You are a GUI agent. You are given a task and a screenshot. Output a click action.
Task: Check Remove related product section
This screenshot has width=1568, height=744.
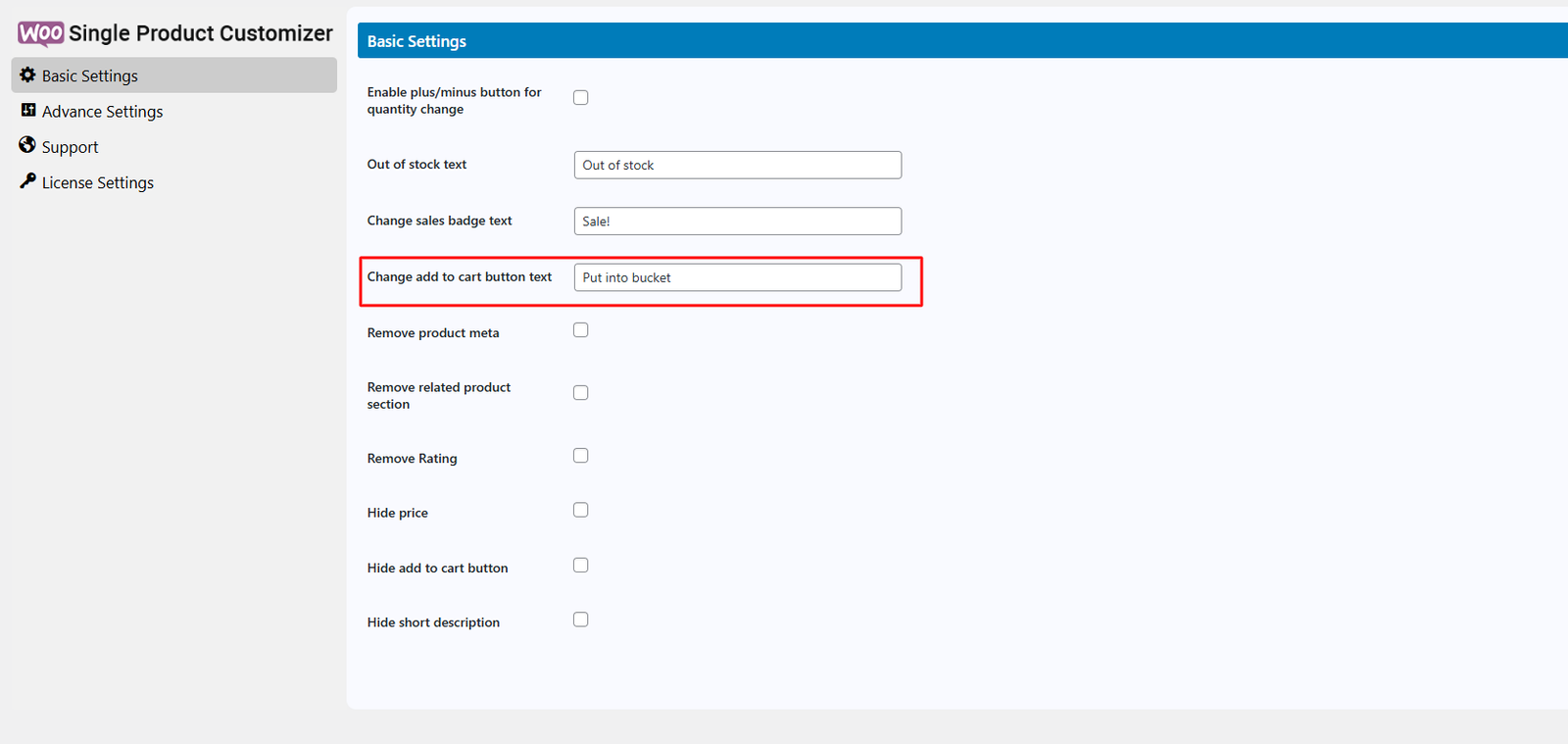[581, 393]
